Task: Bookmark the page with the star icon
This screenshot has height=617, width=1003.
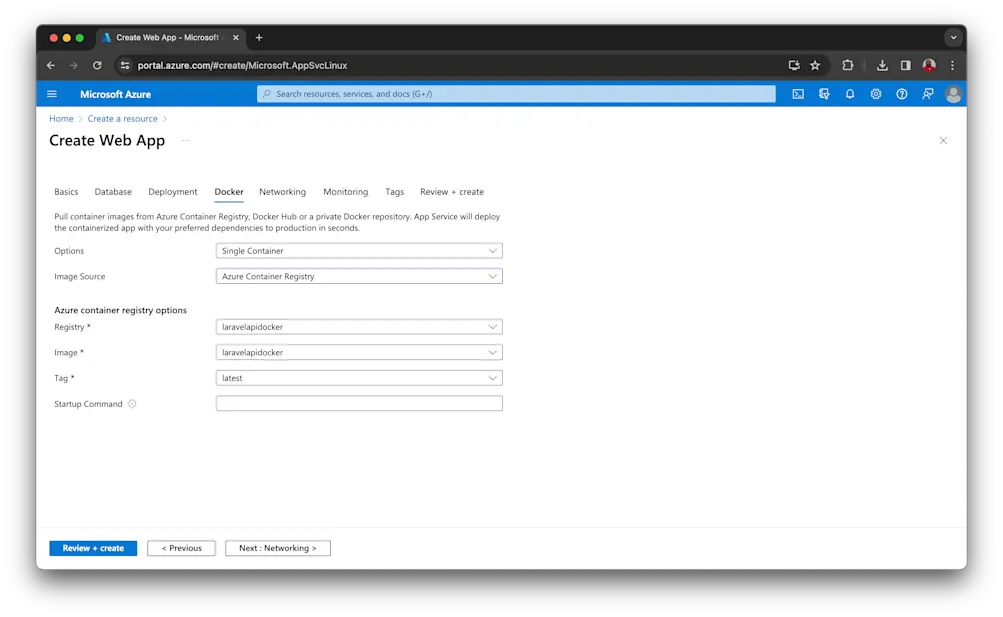Action: tap(815, 64)
